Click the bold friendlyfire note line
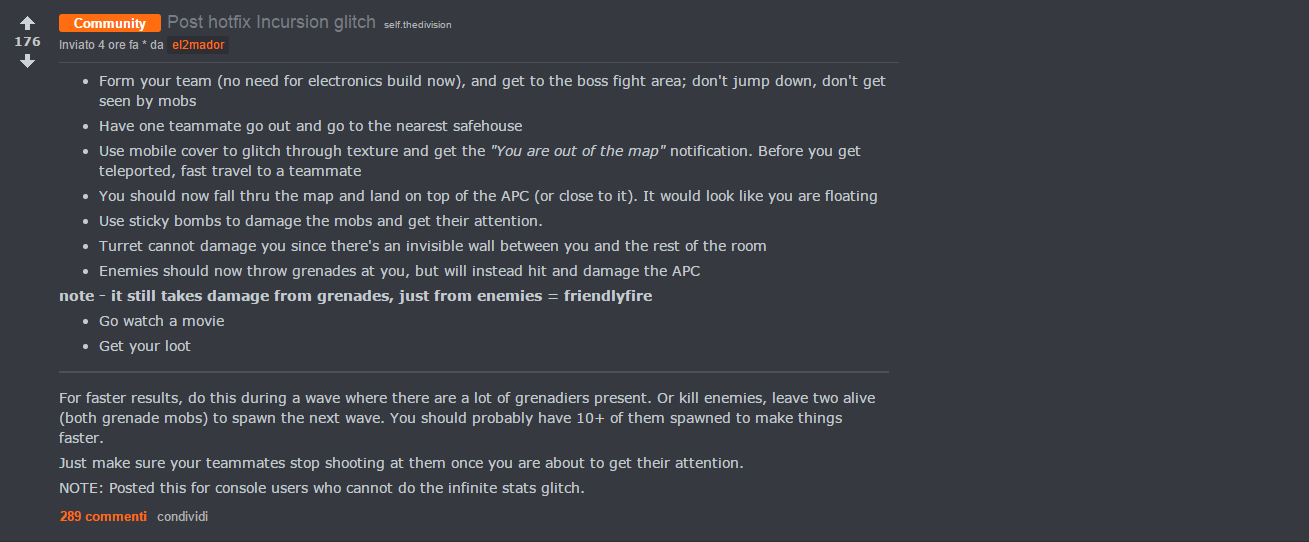This screenshot has width=1309, height=542. (355, 296)
